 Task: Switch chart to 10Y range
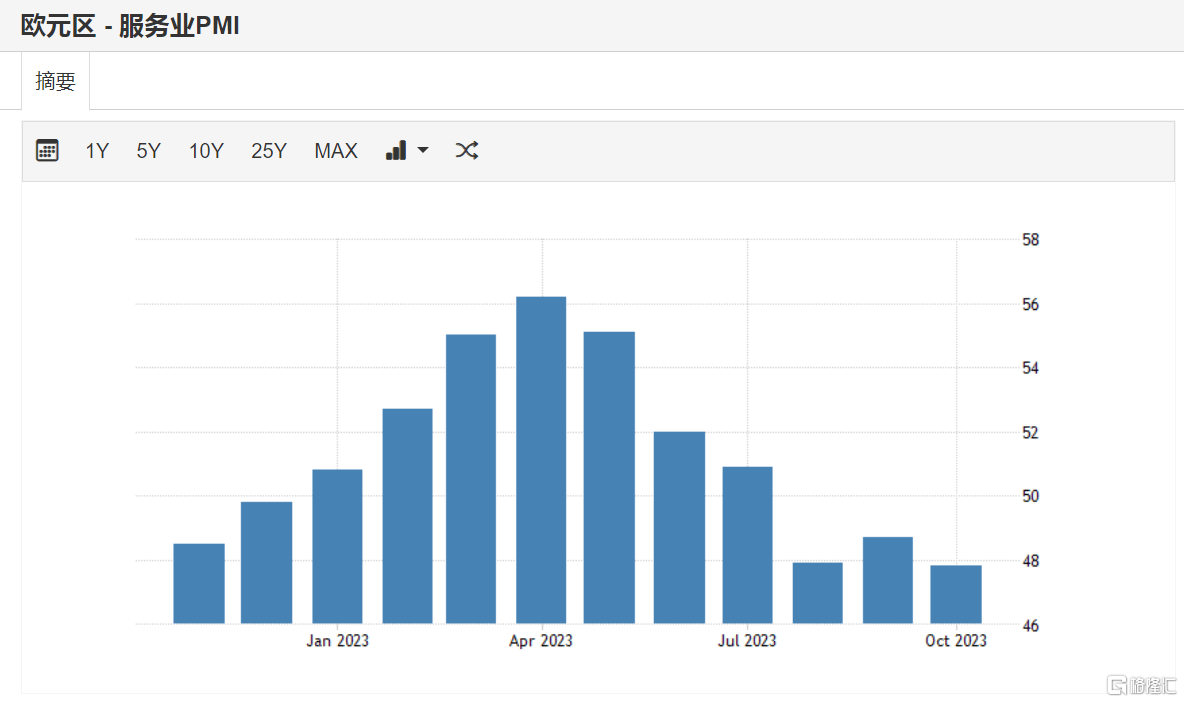click(x=206, y=151)
